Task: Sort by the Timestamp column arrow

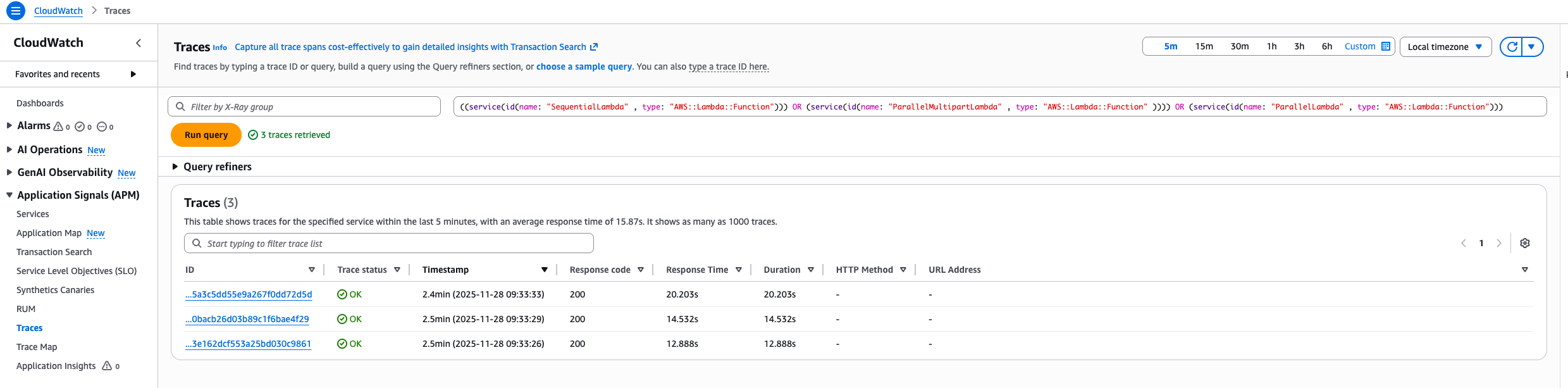Action: 544,270
